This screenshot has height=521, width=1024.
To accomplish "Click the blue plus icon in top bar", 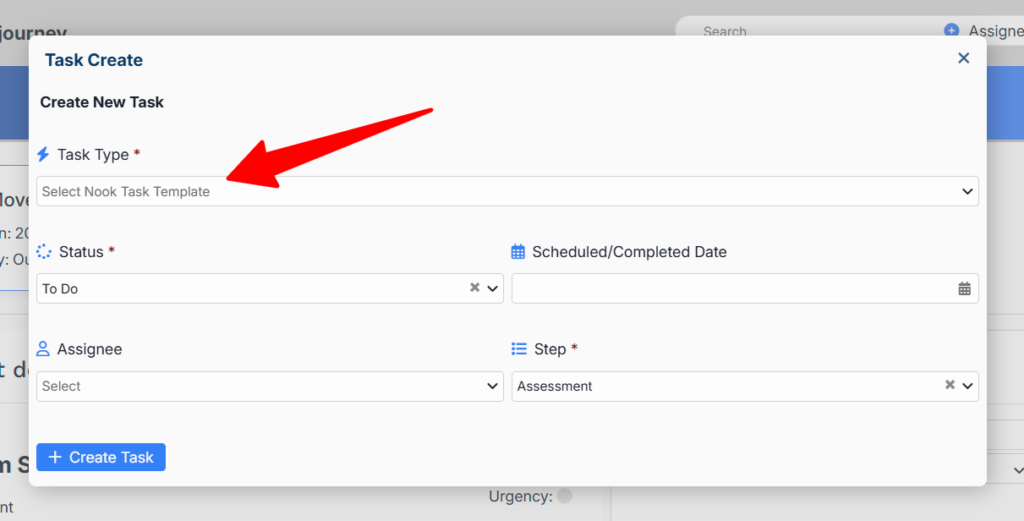I will tap(951, 31).
